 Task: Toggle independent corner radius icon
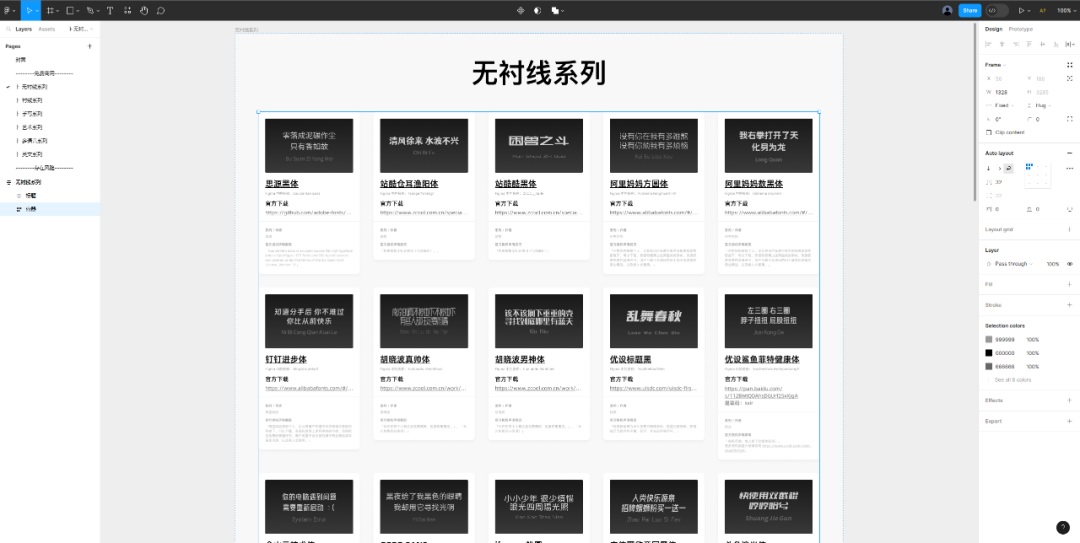(x=1070, y=119)
